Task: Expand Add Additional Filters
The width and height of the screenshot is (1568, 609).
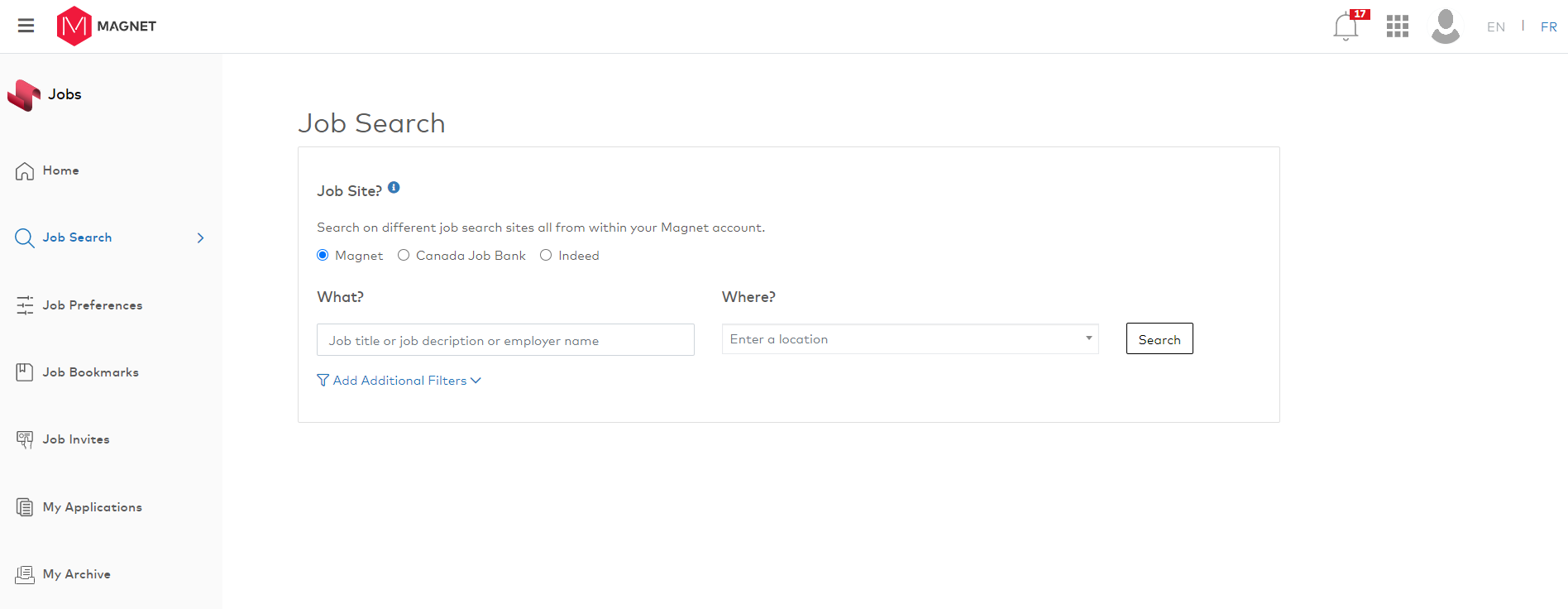Action: (399, 381)
